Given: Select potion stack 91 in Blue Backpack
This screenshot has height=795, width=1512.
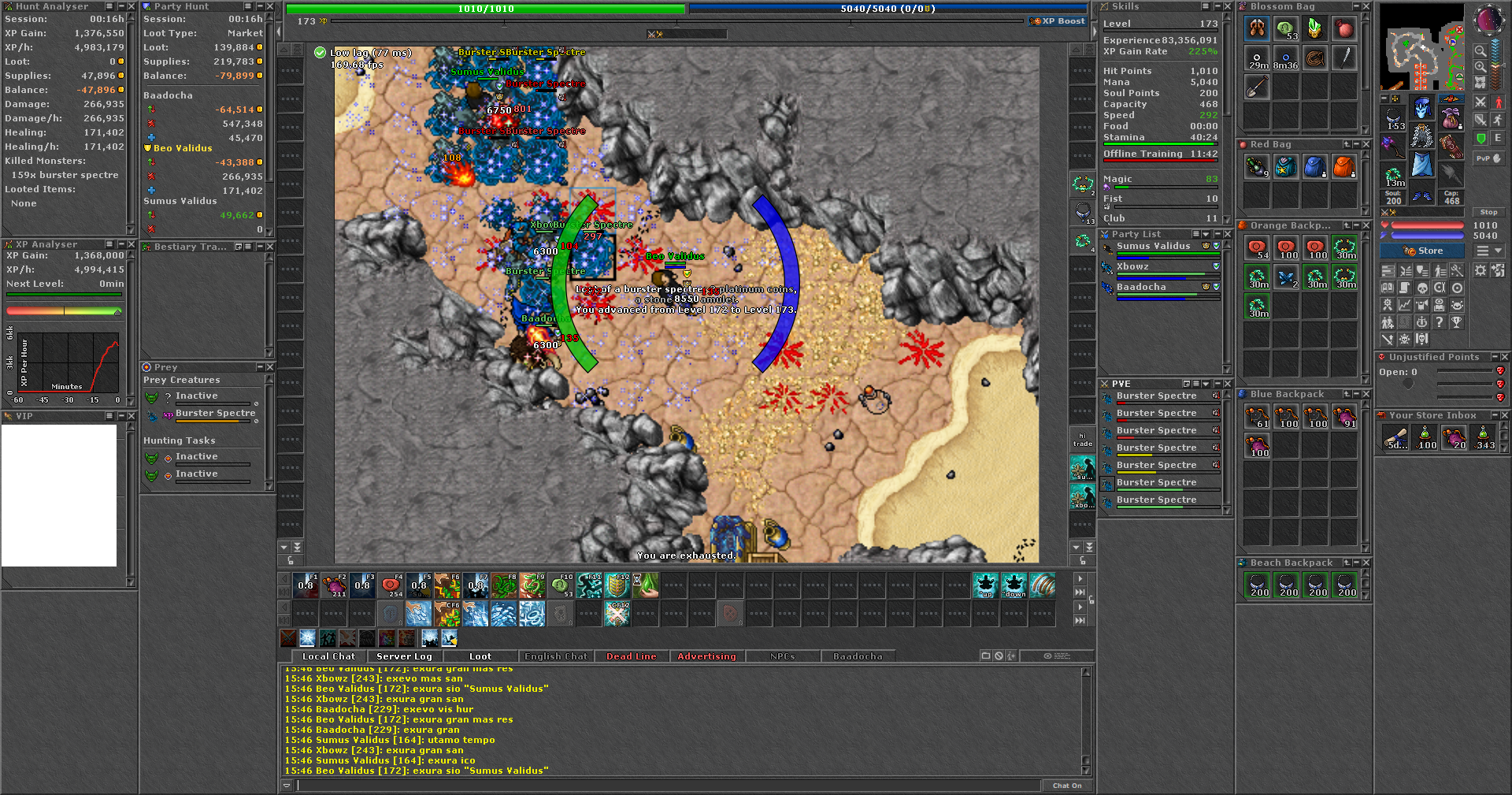Looking at the screenshot, I should [1344, 416].
